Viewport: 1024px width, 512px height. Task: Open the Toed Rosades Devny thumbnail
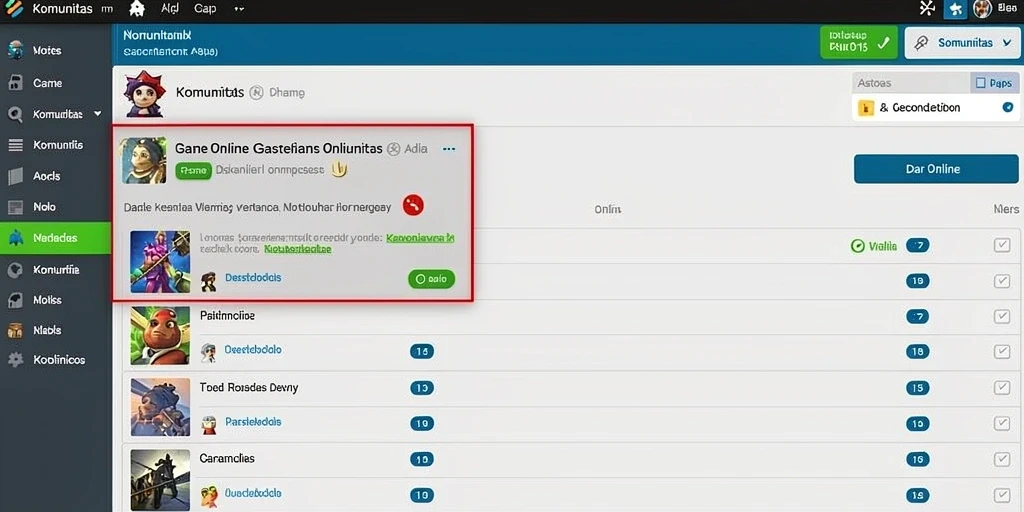(160, 407)
